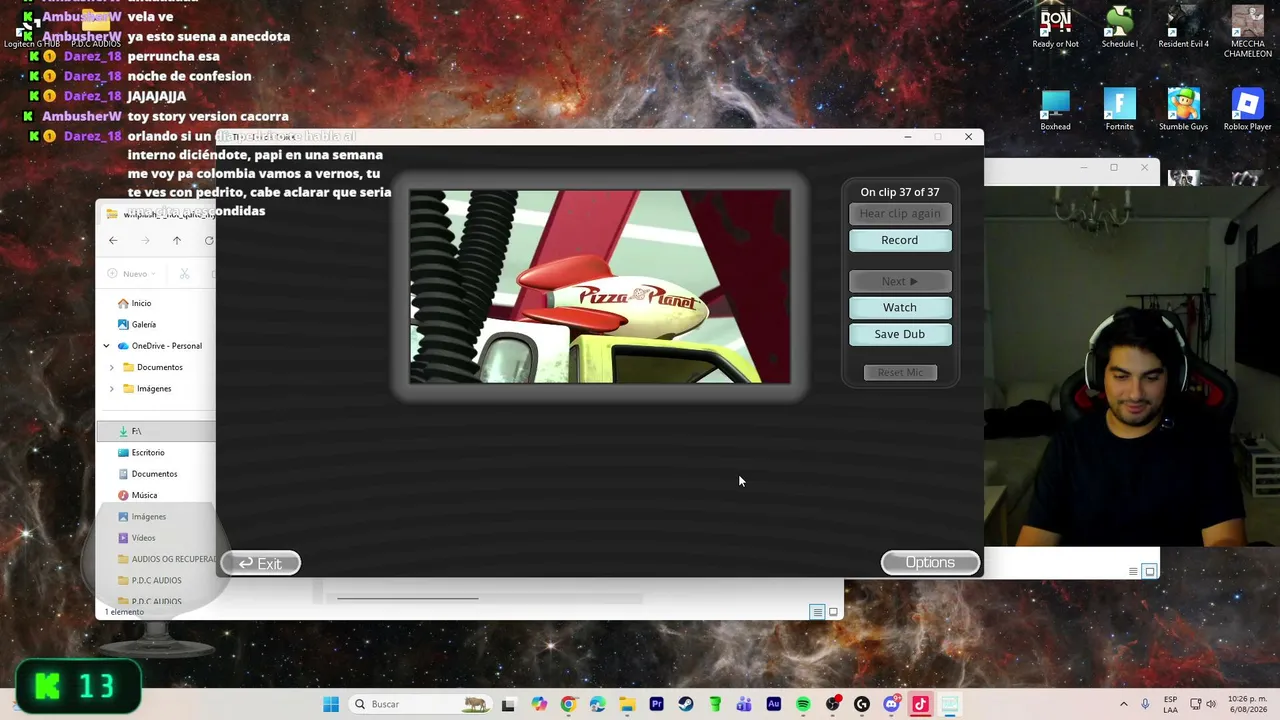The height and width of the screenshot is (720, 1280).
Task: Open Adobe Audition from the taskbar
Action: click(773, 704)
